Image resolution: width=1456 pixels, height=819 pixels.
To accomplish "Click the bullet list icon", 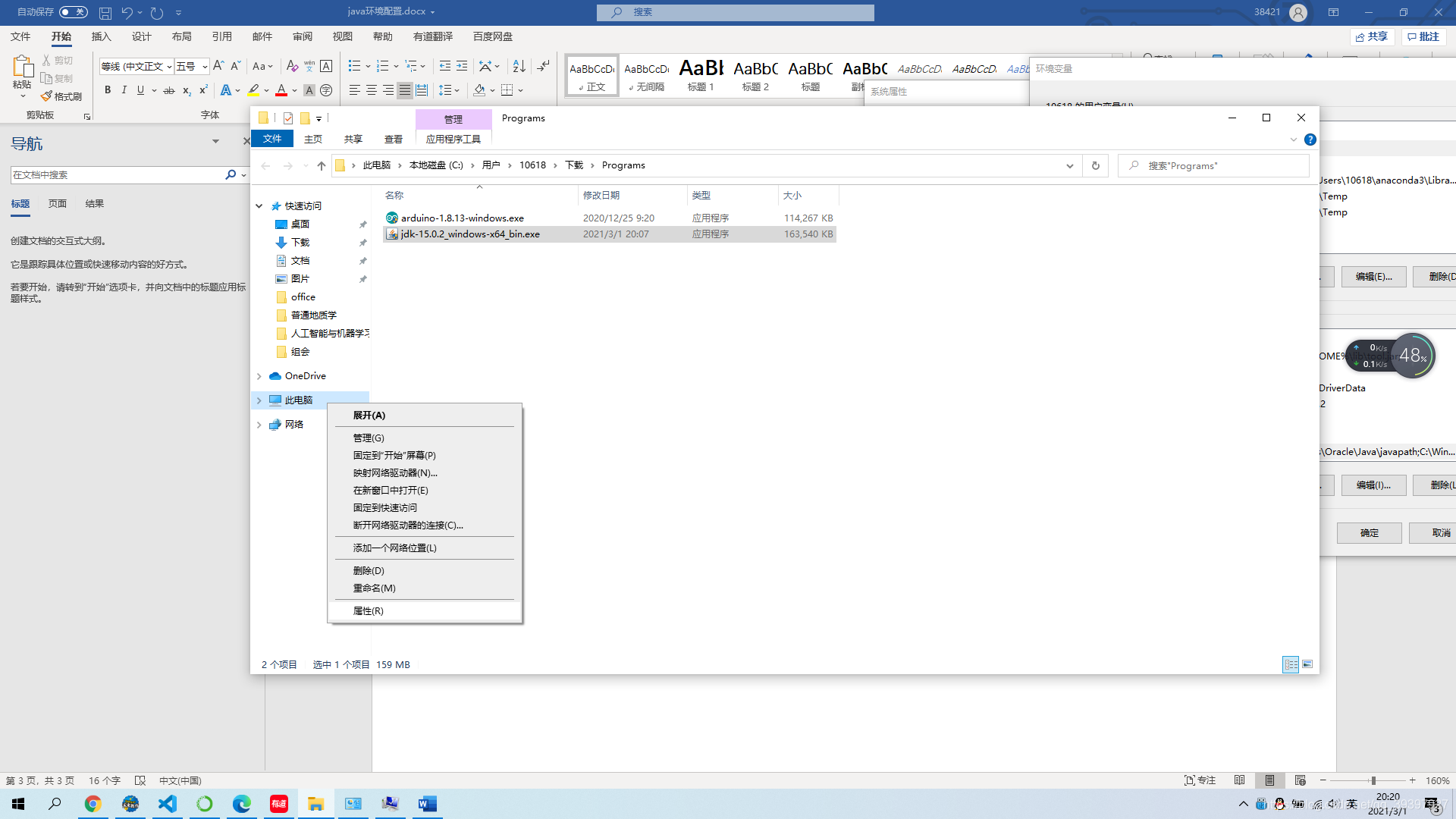I will 354,66.
